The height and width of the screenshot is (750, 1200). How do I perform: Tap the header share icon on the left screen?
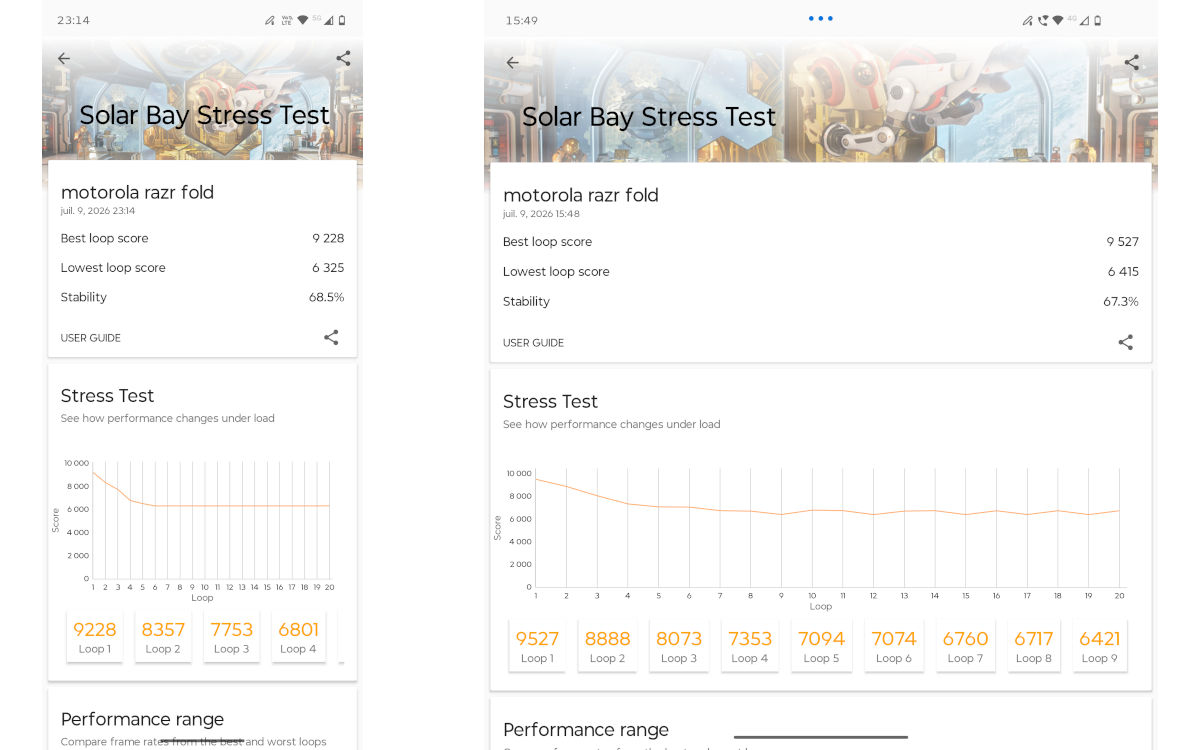tap(343, 59)
